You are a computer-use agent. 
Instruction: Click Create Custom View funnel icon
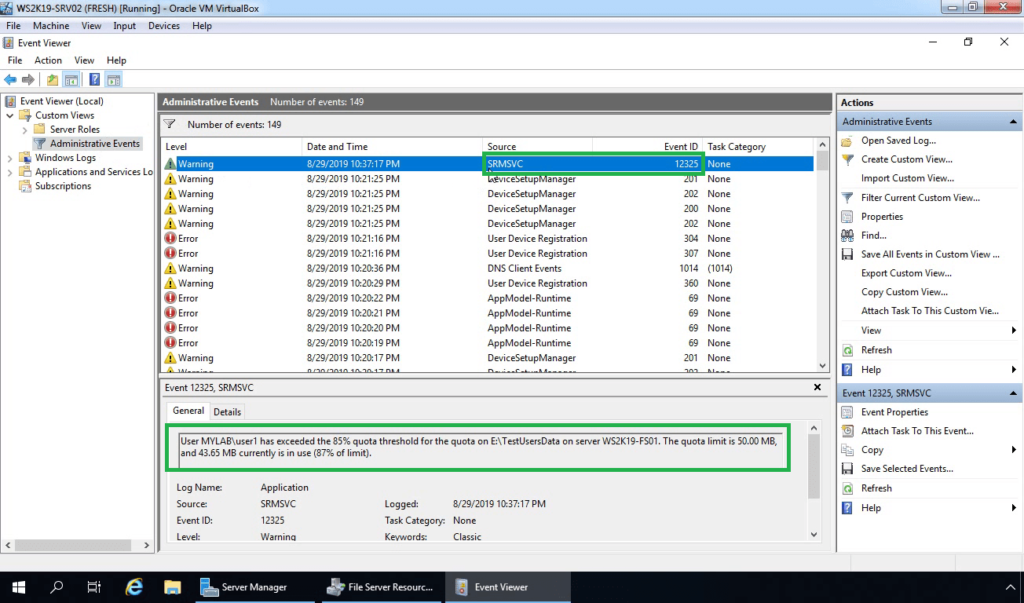coord(847,159)
